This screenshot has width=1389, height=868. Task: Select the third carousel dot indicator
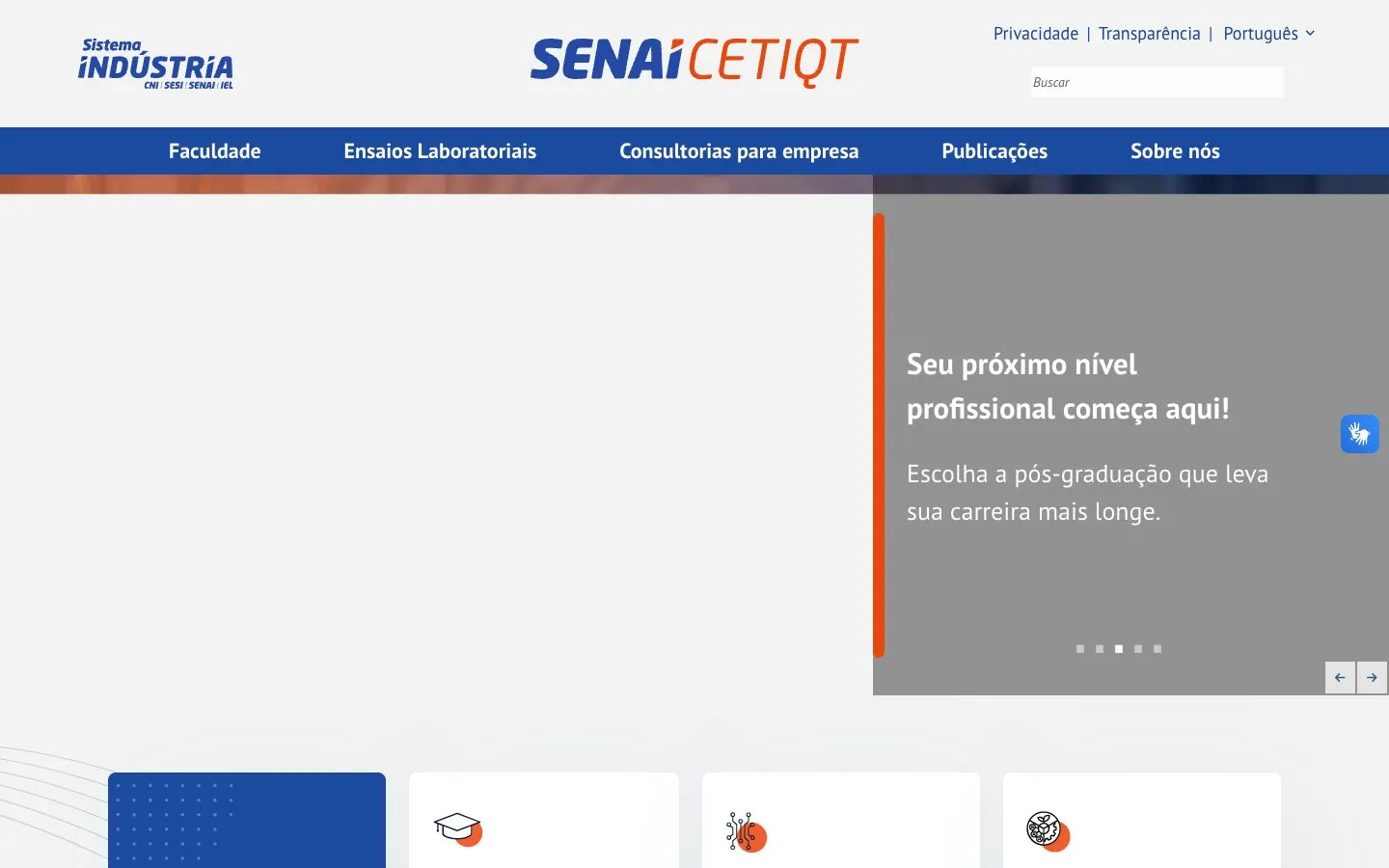coord(1119,649)
